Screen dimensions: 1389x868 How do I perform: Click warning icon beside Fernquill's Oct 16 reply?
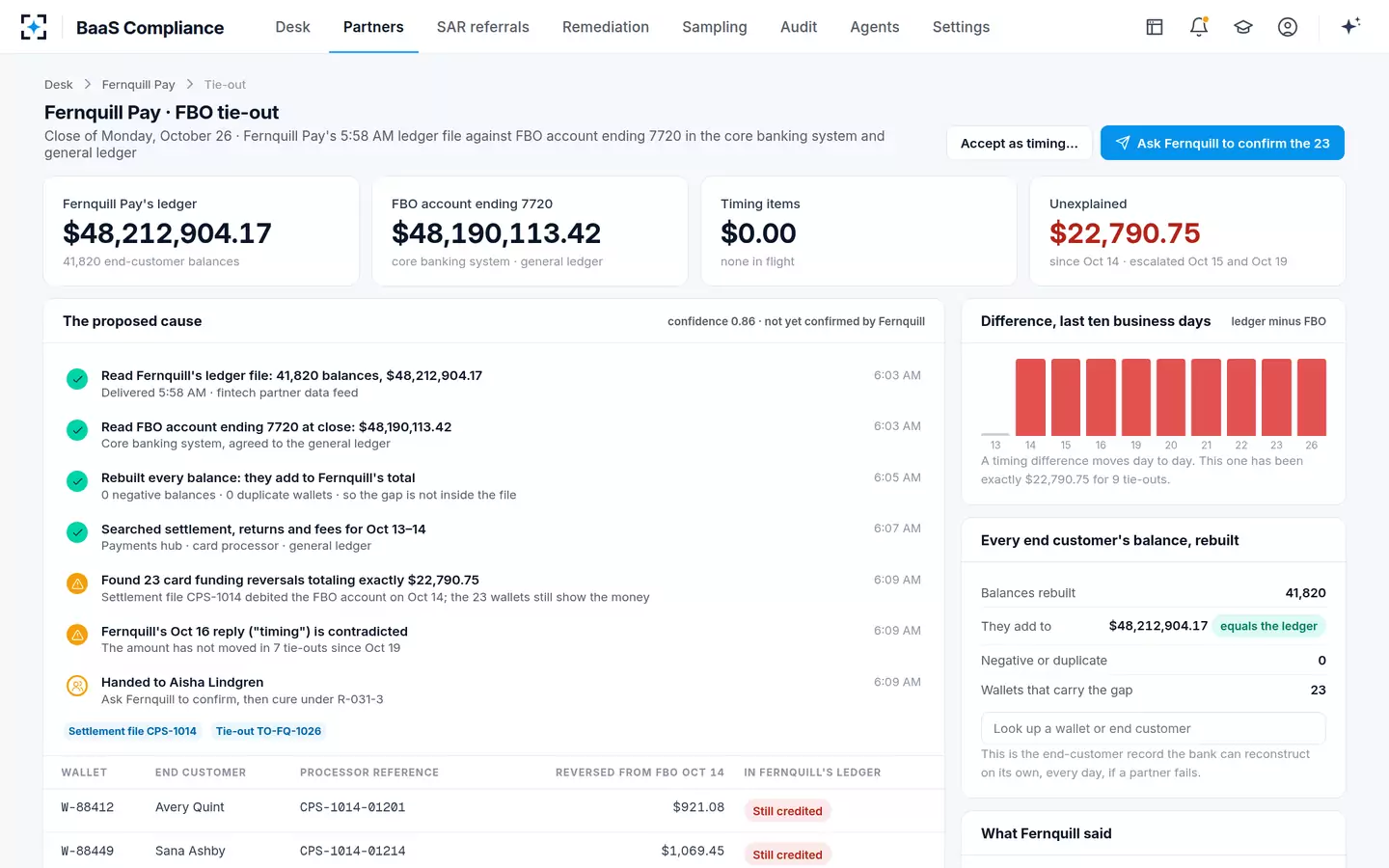pos(77,635)
